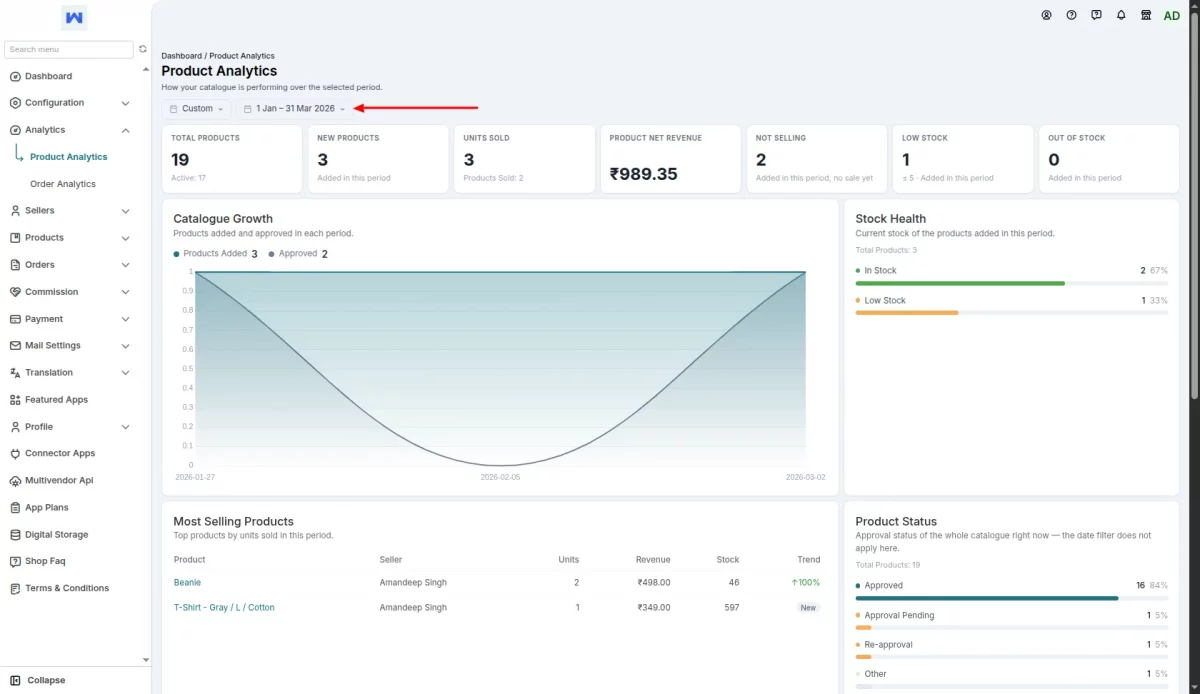Screen dimensions: 1200x694
Task: Click the Connector Apps plug icon
Action: pyautogui.click(x=15, y=454)
